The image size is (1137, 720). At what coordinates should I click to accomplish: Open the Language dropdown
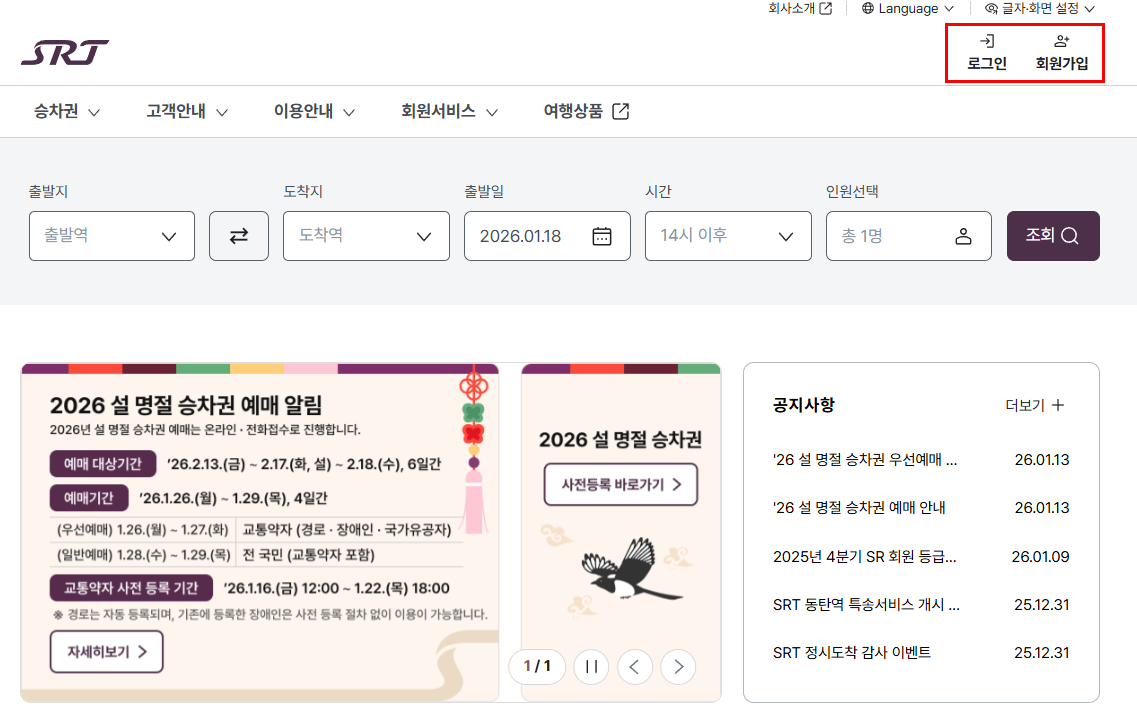[908, 9]
